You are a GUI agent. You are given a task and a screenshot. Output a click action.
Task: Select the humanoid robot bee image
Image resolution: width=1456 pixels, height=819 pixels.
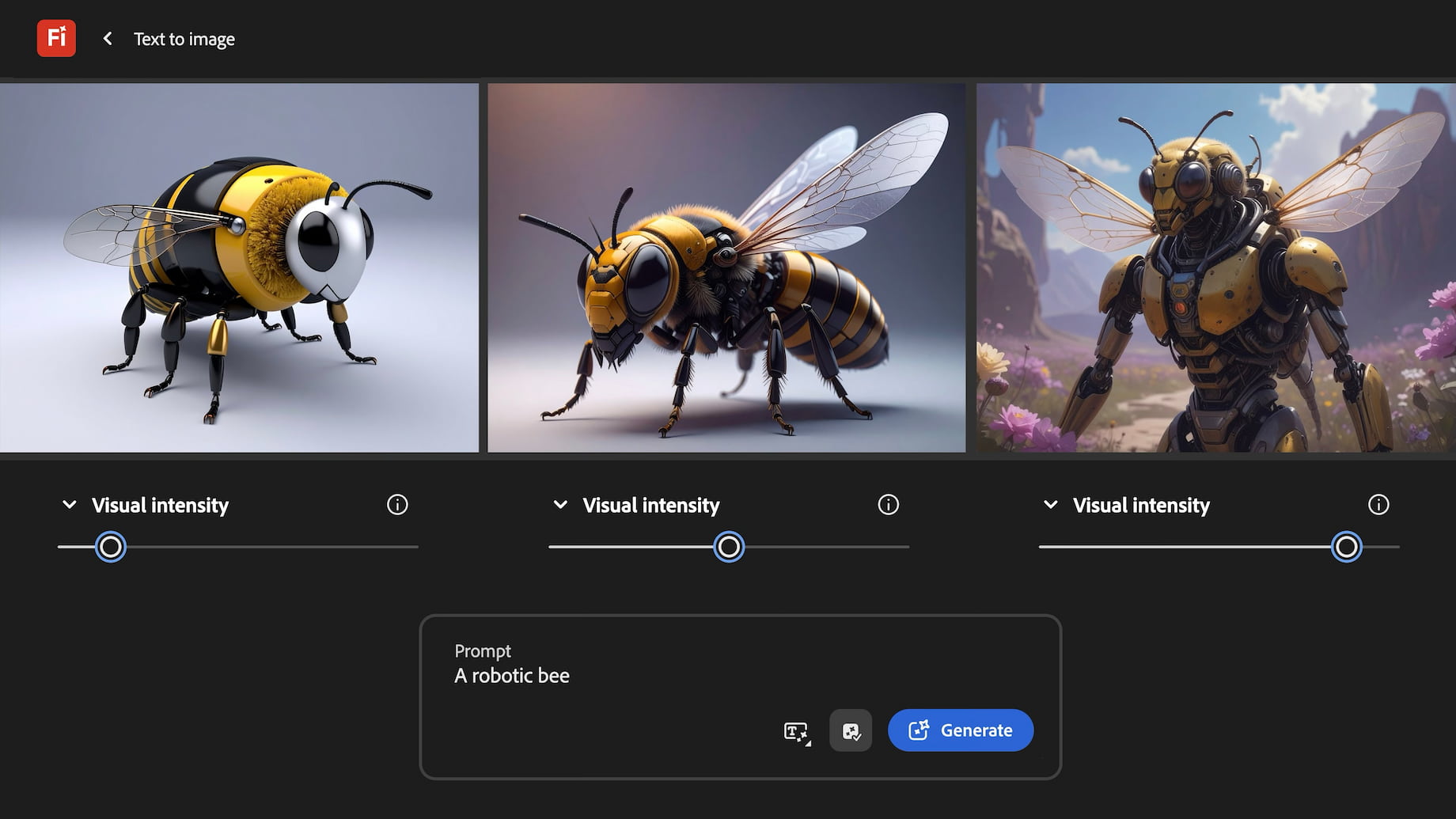(1216, 267)
